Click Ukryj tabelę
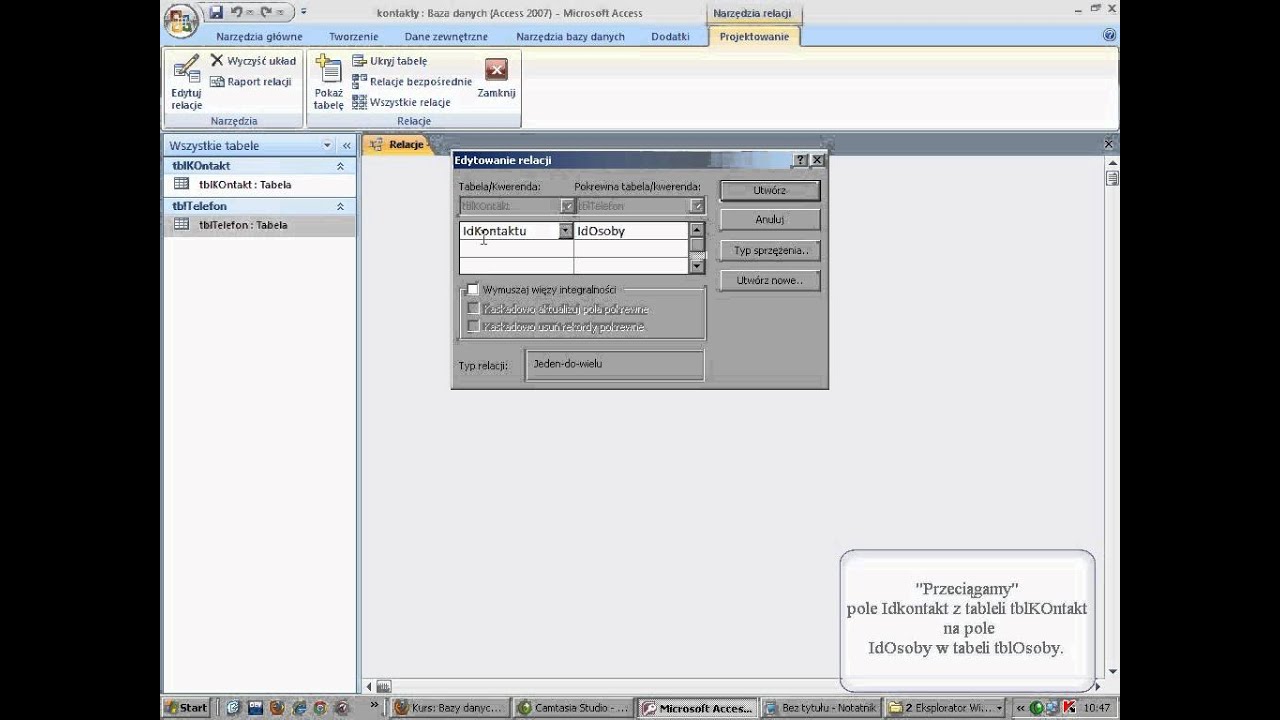This screenshot has width=1280, height=720. click(390, 61)
